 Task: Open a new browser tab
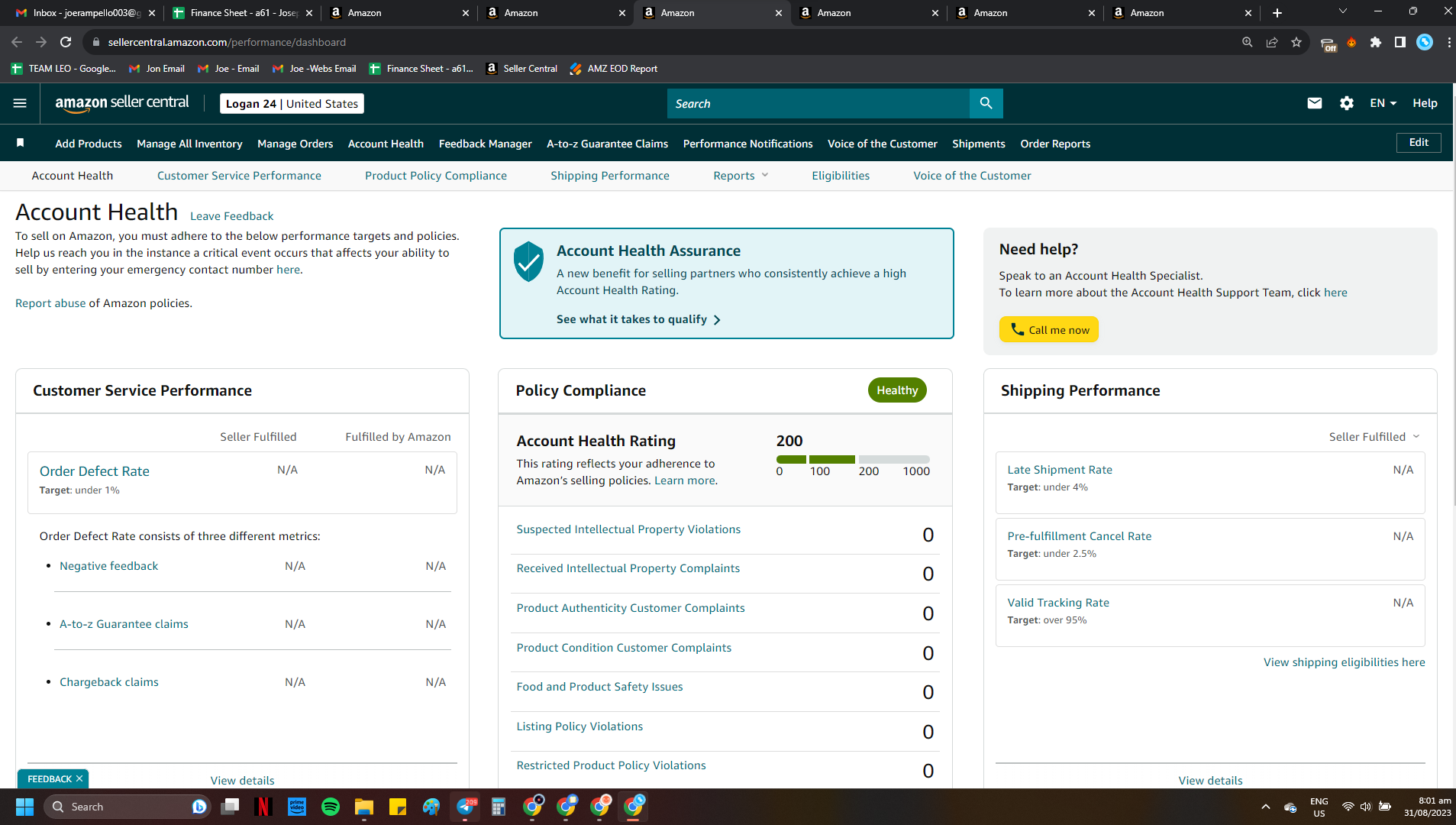pyautogui.click(x=1277, y=13)
